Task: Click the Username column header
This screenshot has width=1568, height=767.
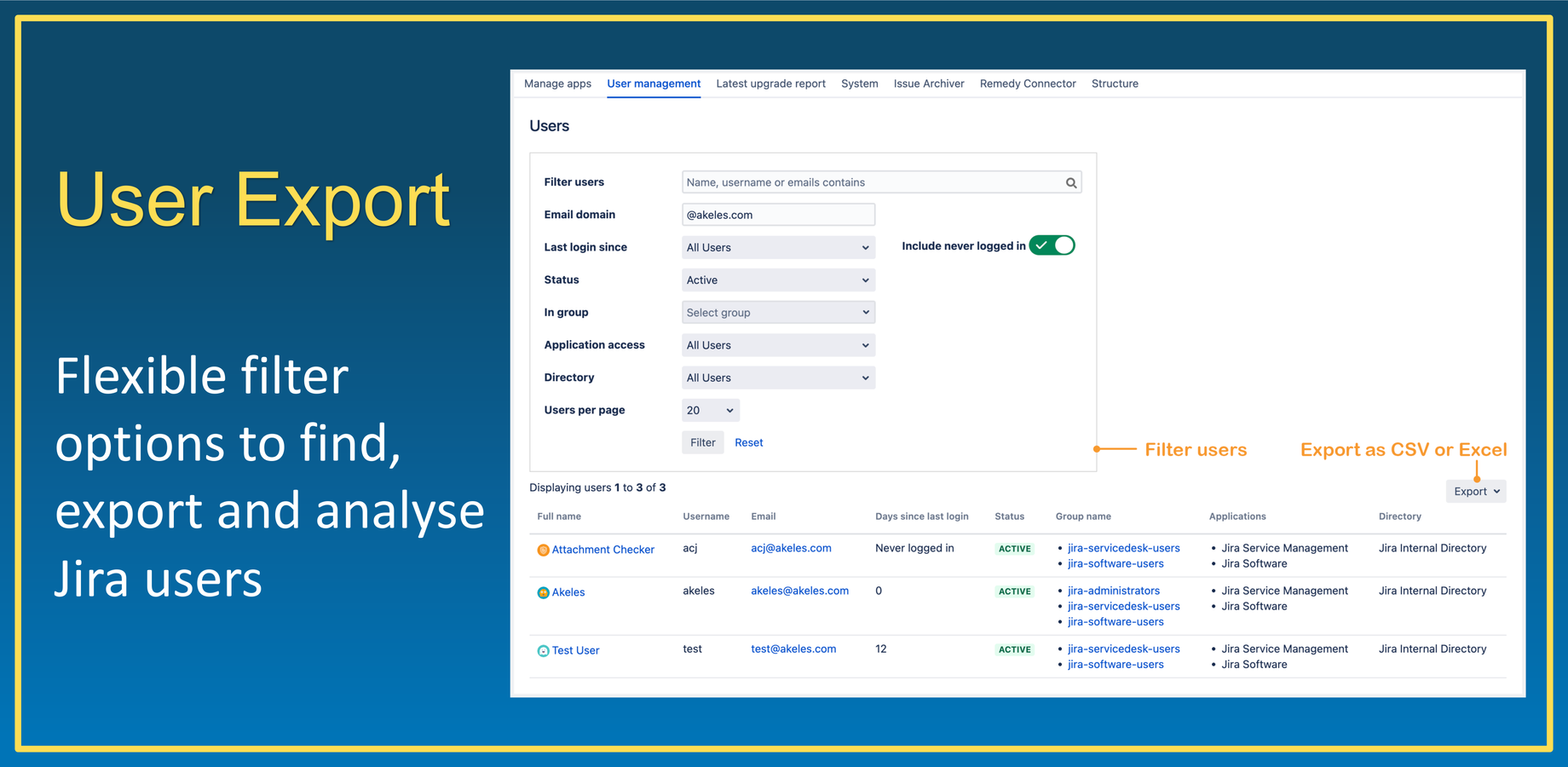Action: (706, 516)
